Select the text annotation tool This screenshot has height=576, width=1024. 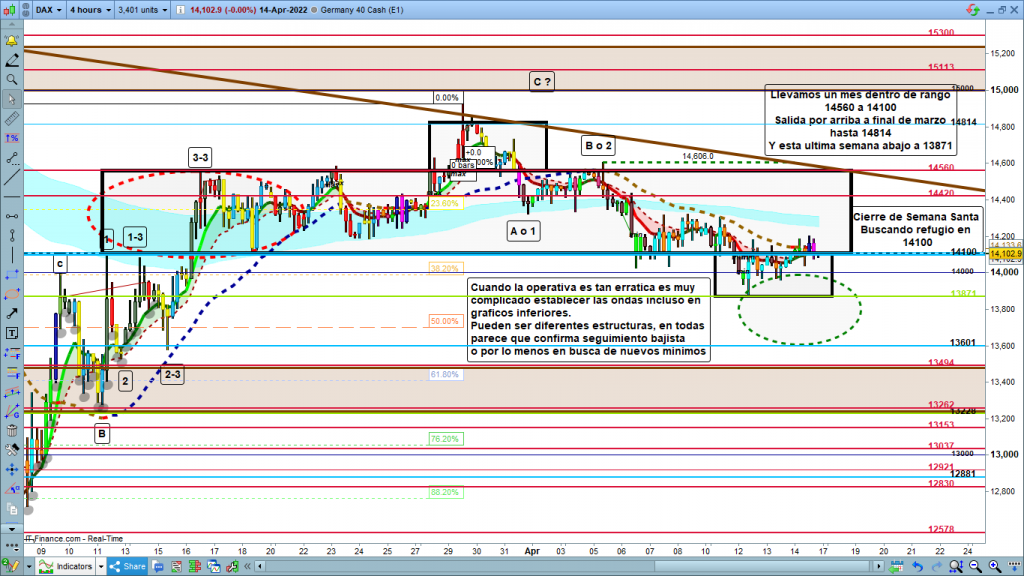[x=11, y=332]
